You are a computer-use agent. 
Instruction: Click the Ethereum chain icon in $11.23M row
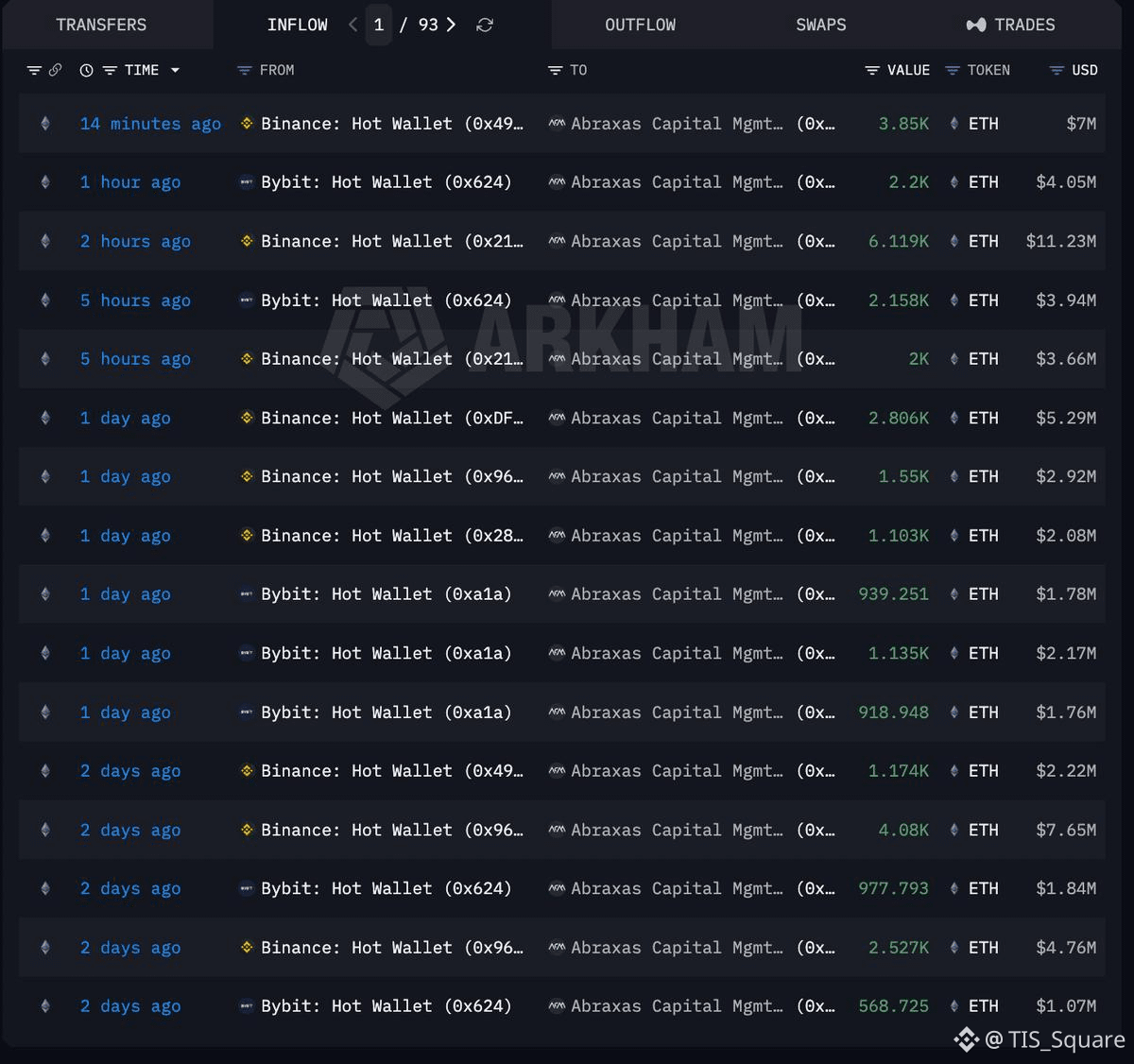(44, 241)
